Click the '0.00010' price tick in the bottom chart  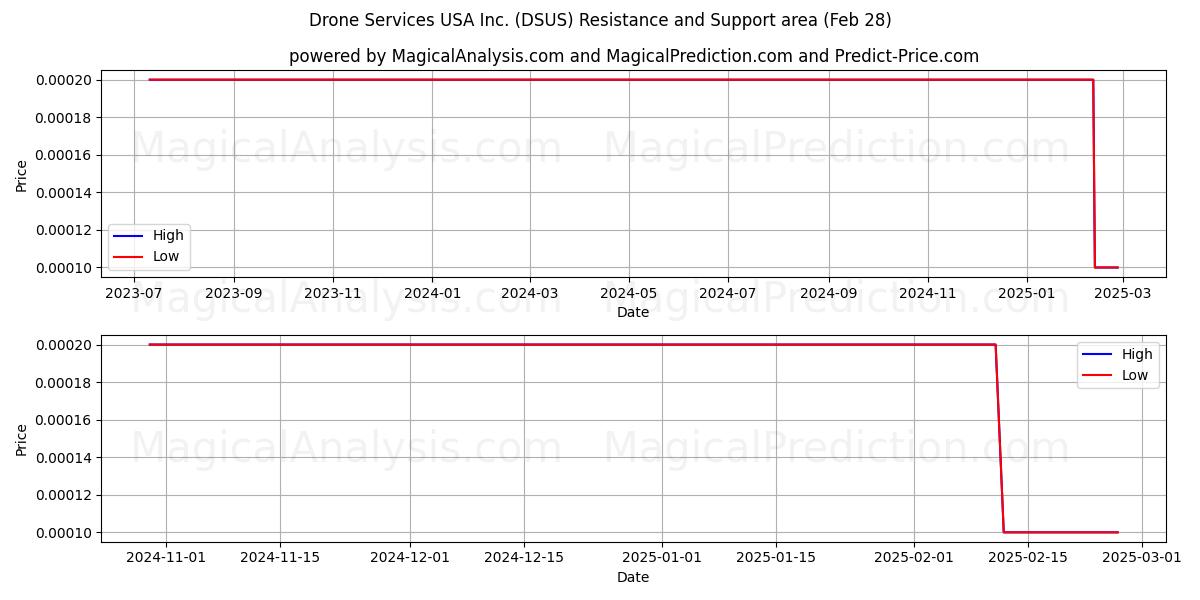click(x=64, y=533)
